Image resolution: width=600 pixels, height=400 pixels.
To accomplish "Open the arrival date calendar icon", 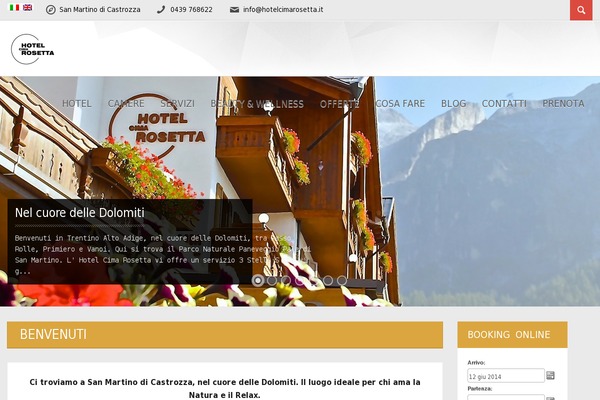I will (550, 376).
